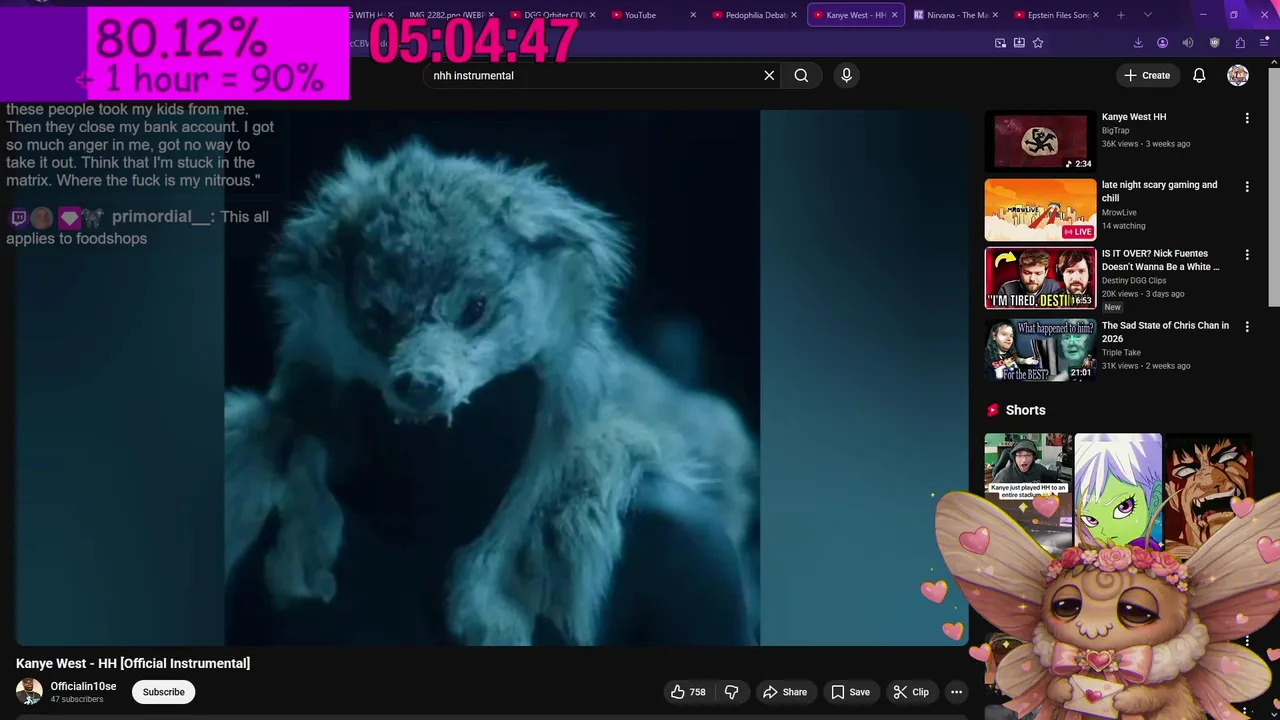1280x720 pixels.
Task: Open the browser extensions puzzle icon
Action: pyautogui.click(x=1240, y=43)
